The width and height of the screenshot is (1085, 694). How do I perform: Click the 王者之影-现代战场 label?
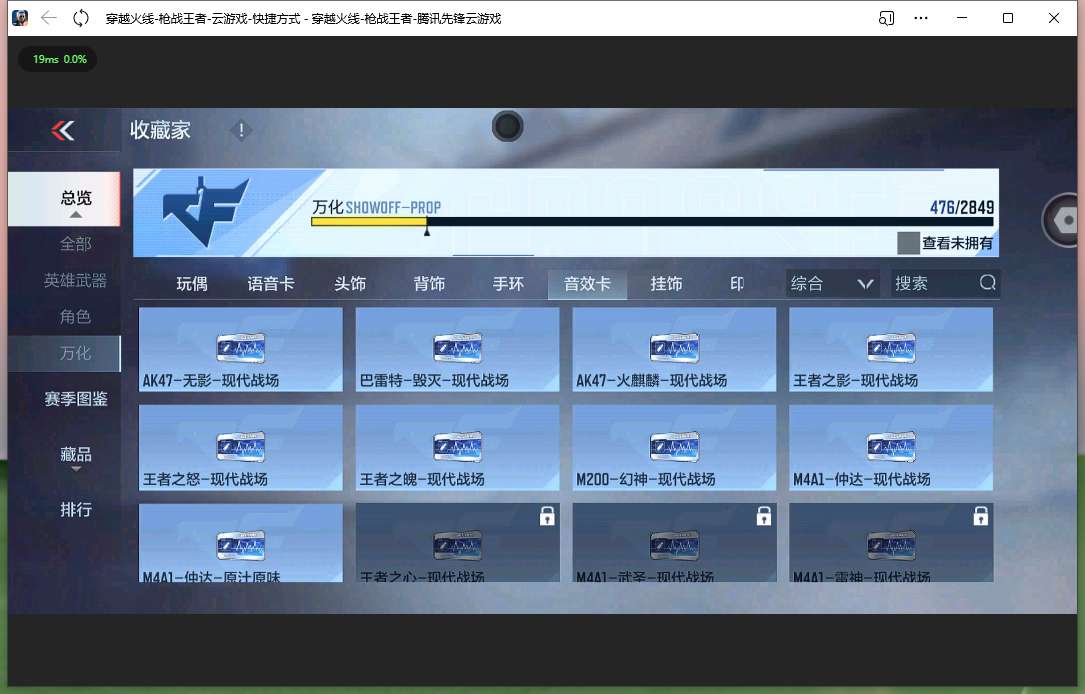[x=855, y=381]
